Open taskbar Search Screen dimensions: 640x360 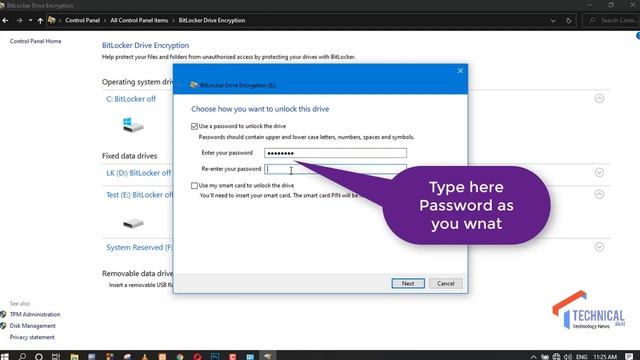click(x=22, y=357)
